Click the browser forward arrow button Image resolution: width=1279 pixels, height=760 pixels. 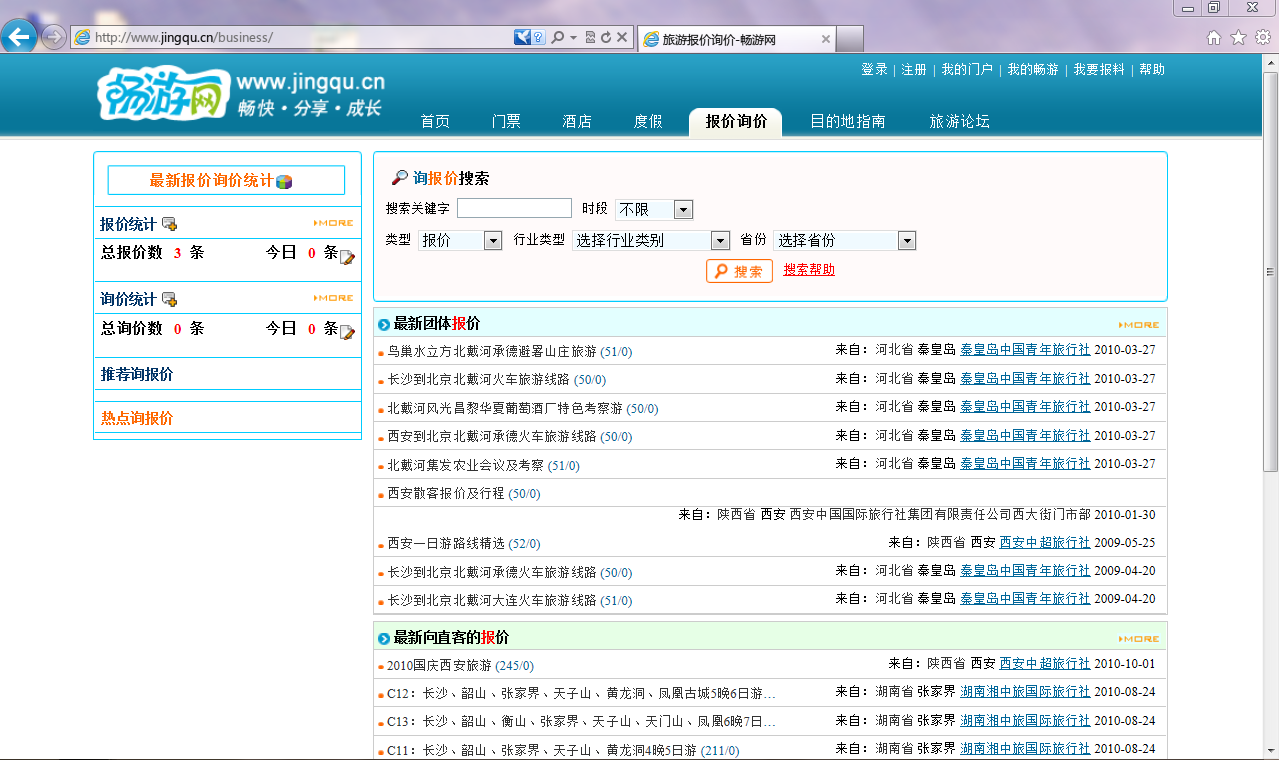tap(53, 37)
